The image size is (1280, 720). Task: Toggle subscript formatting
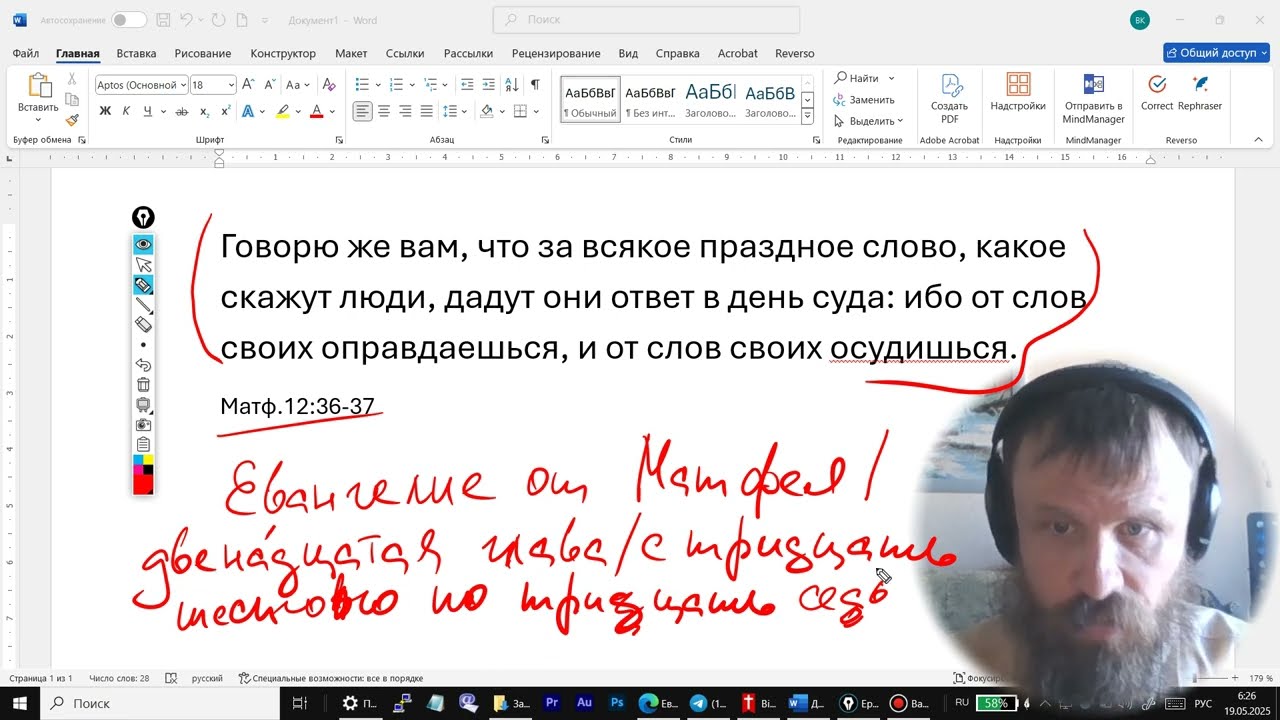pos(204,111)
